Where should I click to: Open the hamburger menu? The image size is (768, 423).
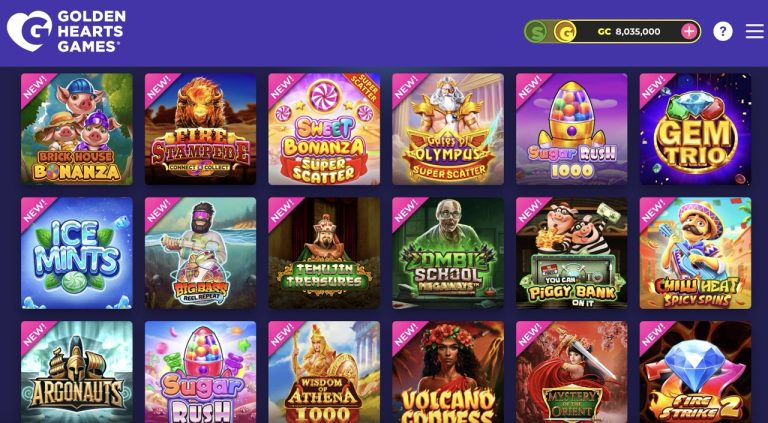[755, 31]
